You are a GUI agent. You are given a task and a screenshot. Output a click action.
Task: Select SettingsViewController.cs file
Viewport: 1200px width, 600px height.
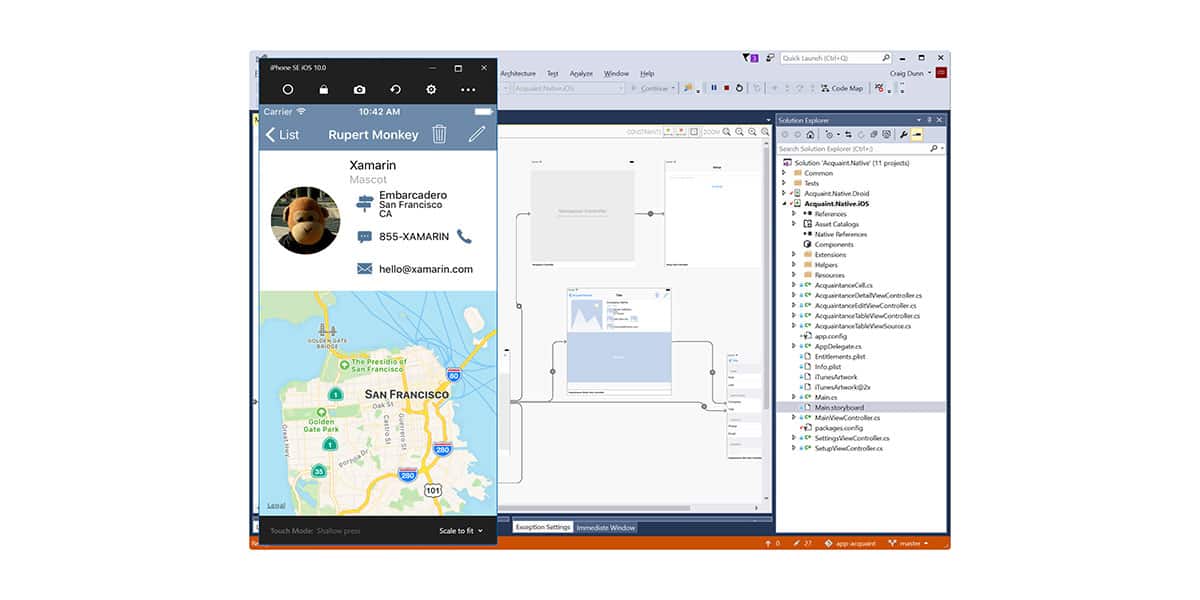[852, 438]
